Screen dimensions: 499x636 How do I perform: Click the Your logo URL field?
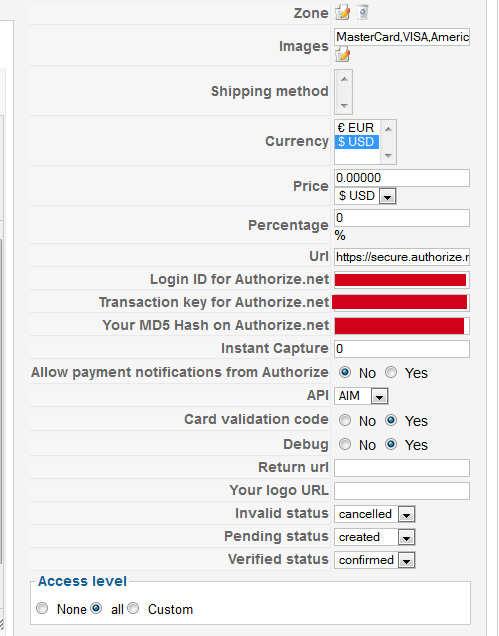(x=402, y=491)
